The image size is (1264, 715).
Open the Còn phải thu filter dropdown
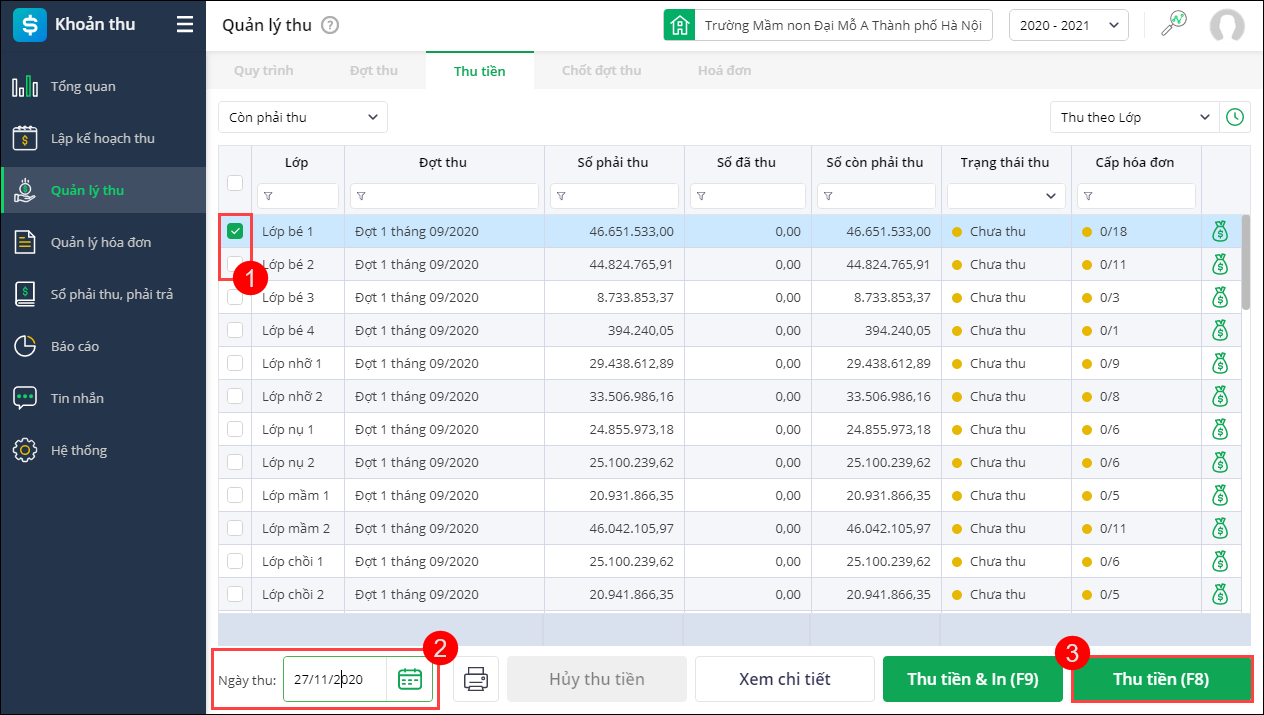303,117
